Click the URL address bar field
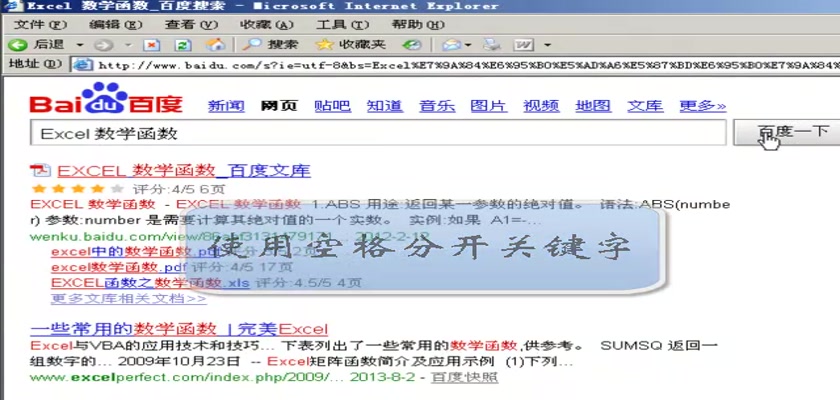Image resolution: width=840 pixels, height=400 pixels. (x=455, y=65)
